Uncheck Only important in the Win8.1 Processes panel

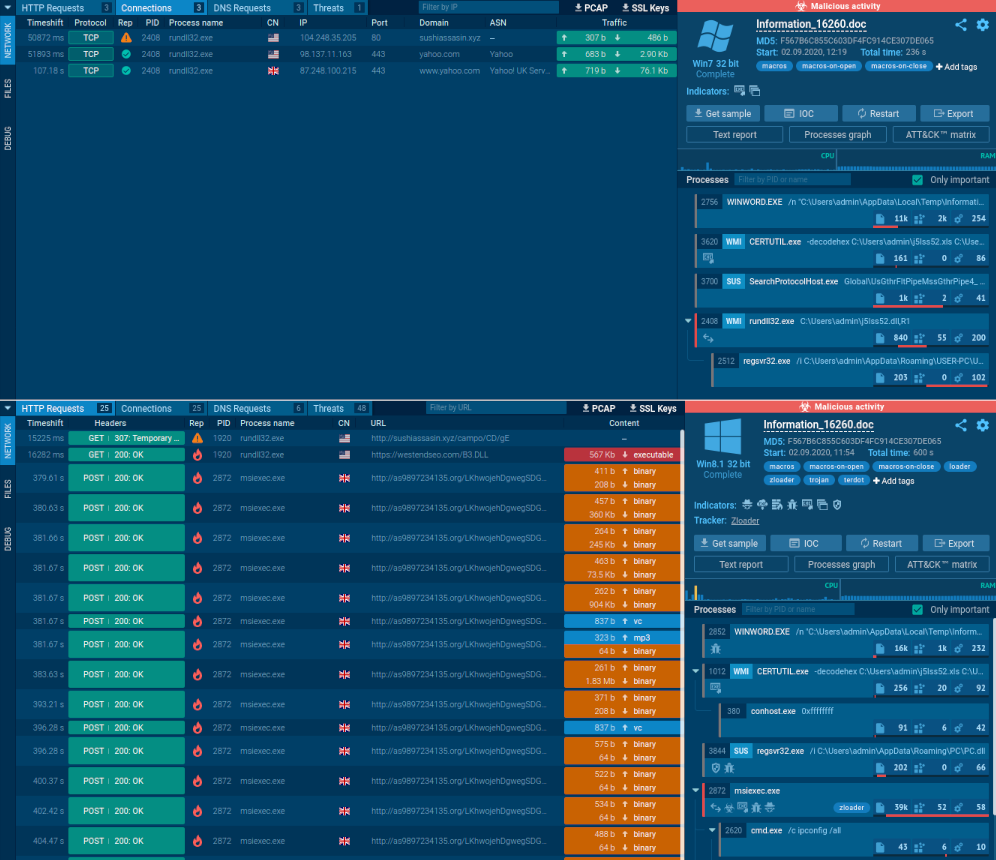point(917,609)
